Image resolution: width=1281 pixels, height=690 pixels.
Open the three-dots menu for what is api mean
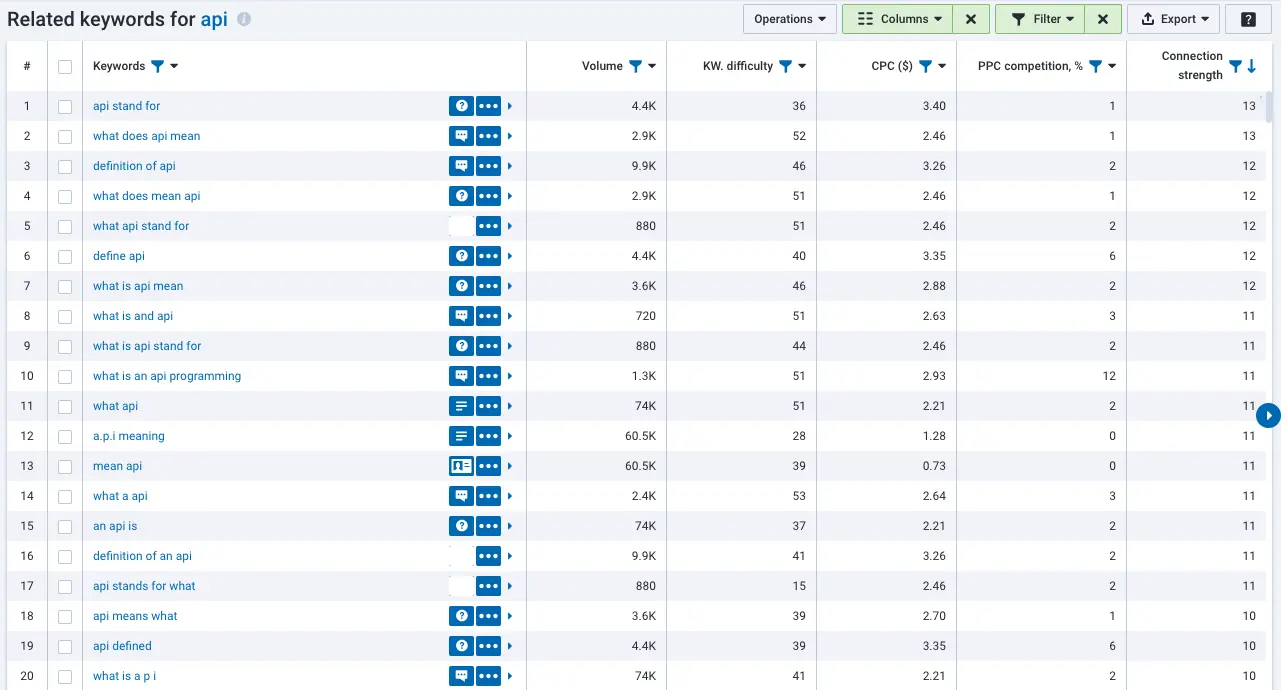488,286
